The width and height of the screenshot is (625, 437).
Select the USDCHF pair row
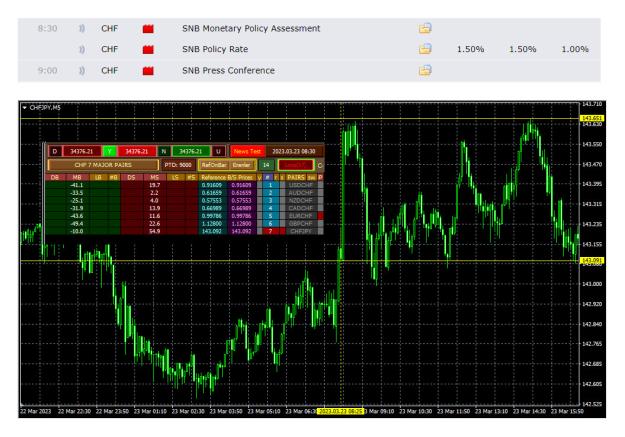(301, 185)
